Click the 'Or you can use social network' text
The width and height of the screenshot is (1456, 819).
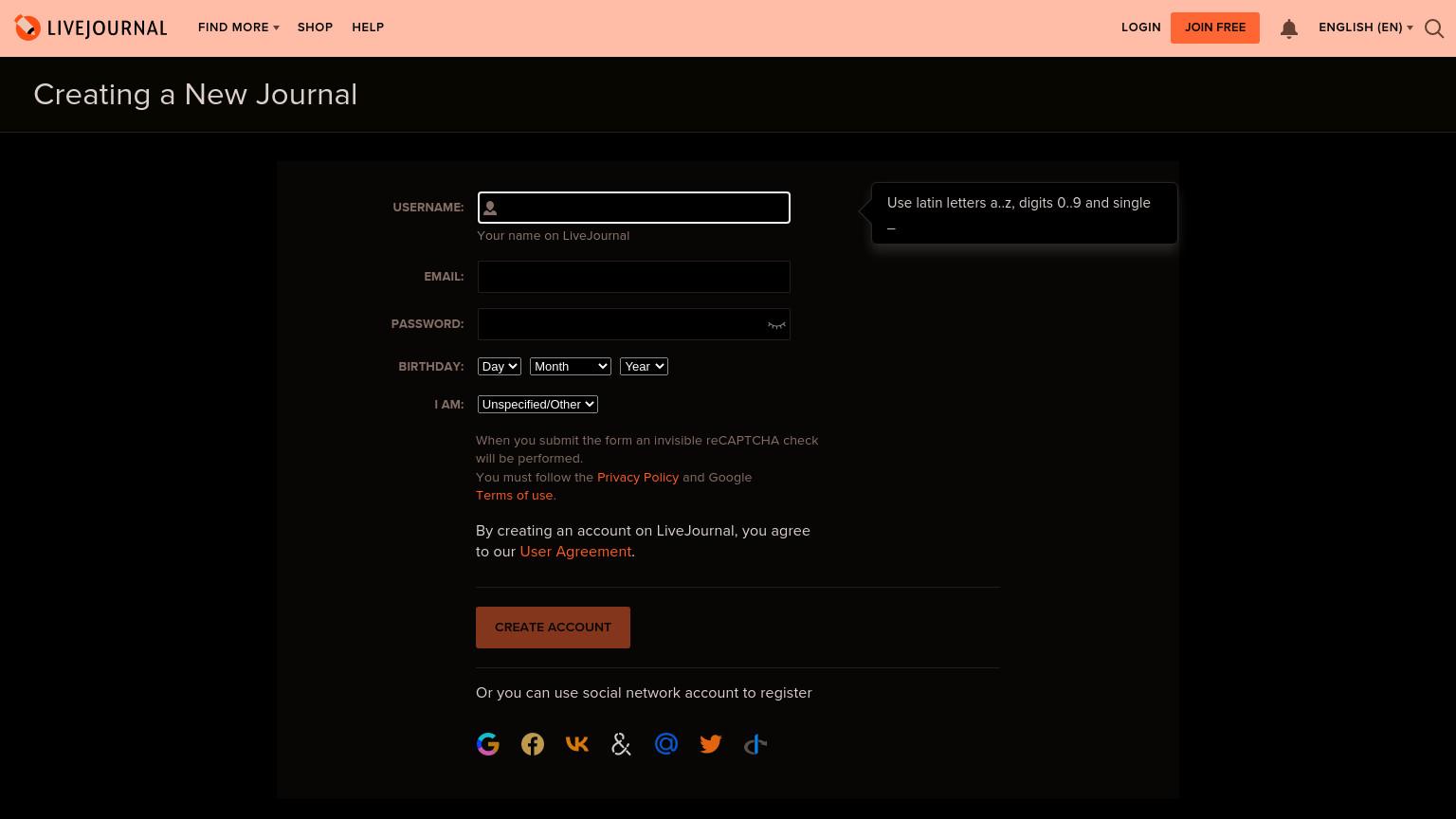(x=644, y=693)
